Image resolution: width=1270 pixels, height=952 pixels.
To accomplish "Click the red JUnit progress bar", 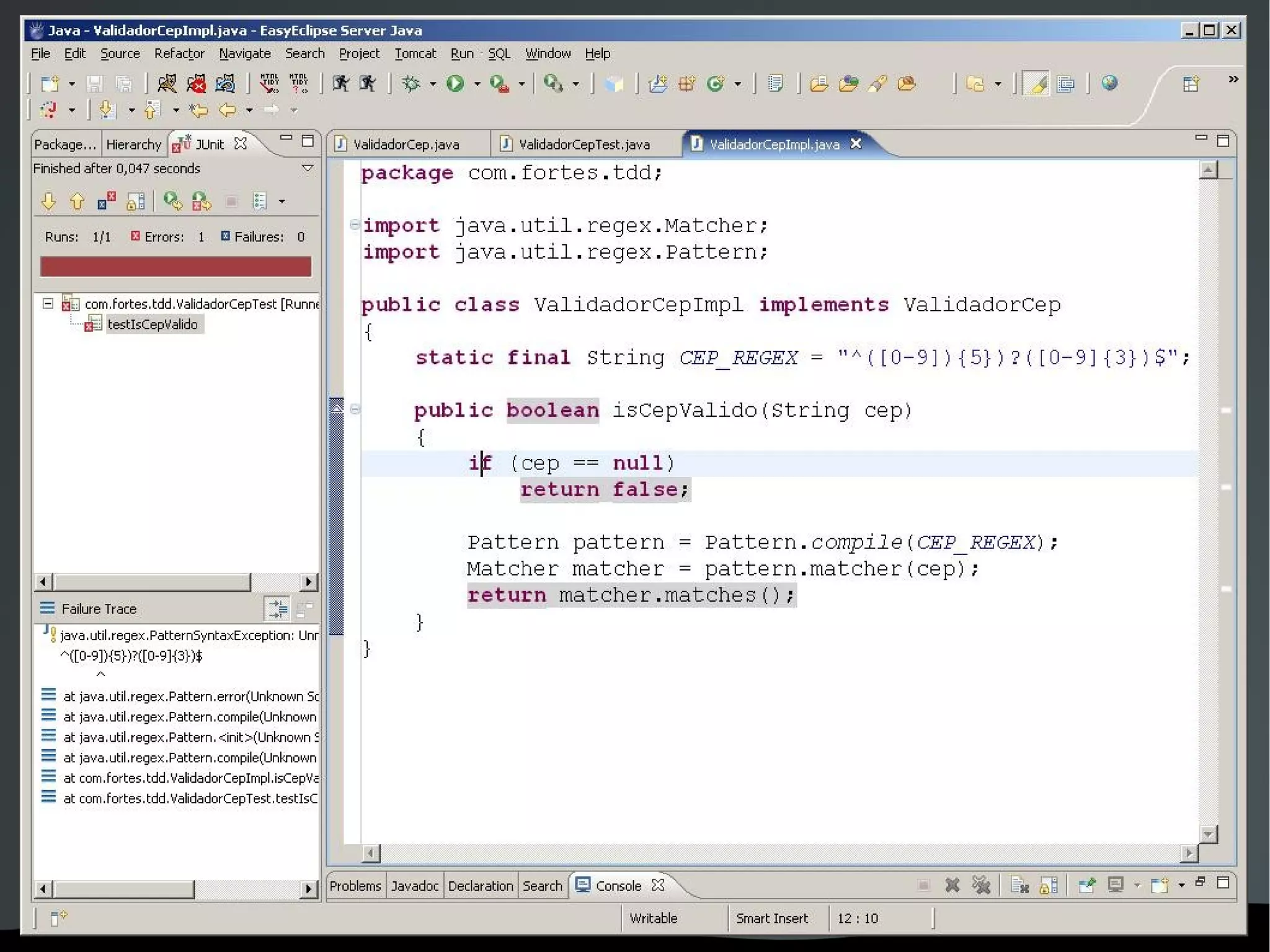I will (175, 267).
